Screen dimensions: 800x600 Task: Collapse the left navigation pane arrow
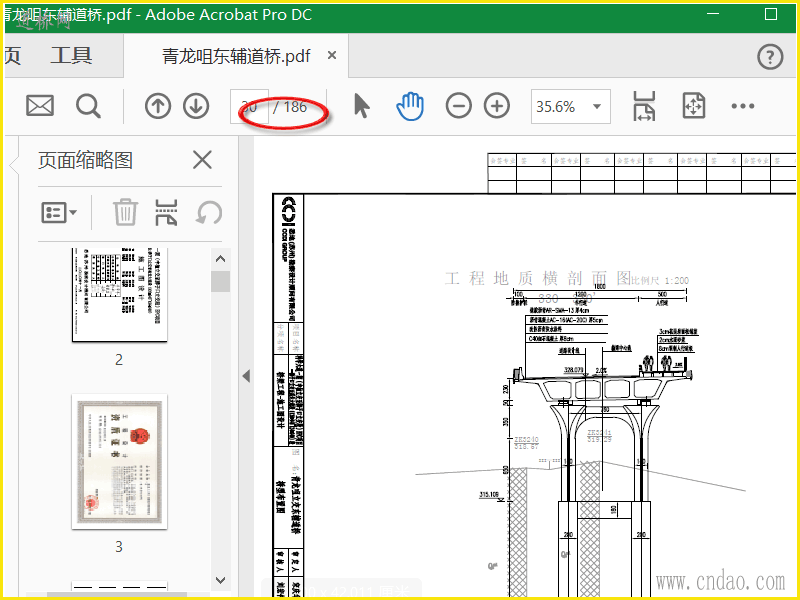point(246,376)
